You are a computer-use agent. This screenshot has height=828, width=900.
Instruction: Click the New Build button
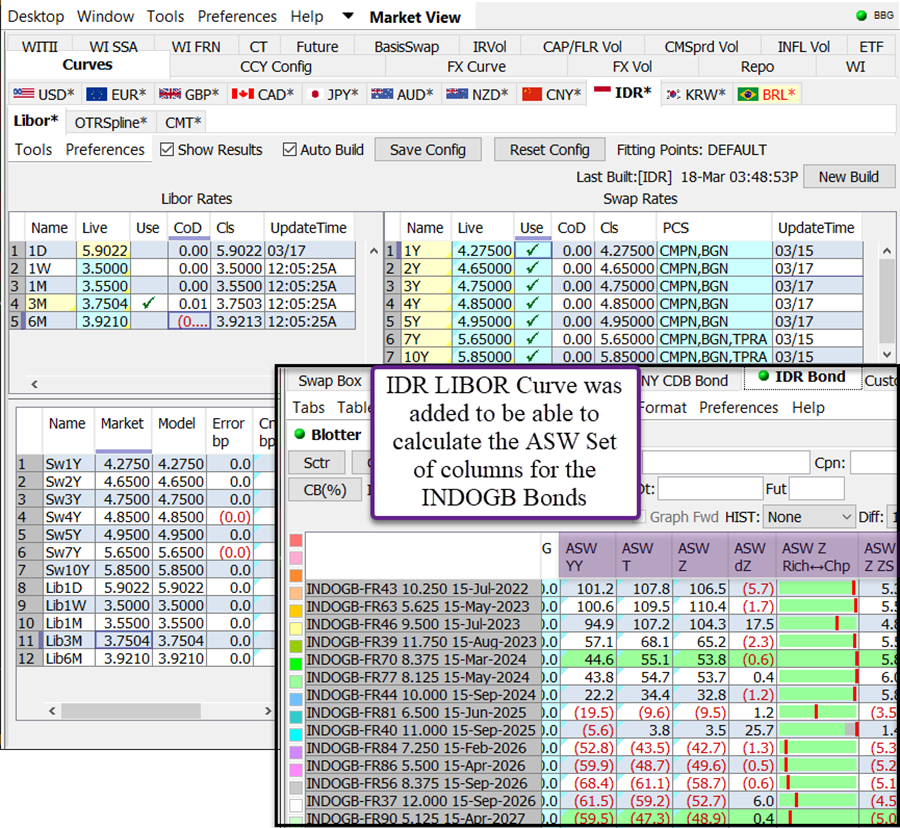(848, 177)
